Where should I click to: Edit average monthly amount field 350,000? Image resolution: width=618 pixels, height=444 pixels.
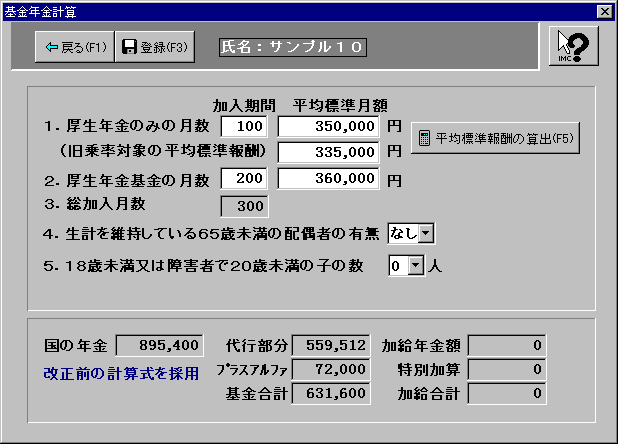coord(329,126)
